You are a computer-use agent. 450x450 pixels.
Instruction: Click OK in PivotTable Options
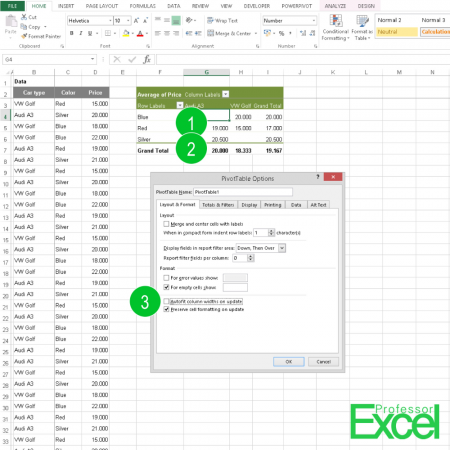289,362
